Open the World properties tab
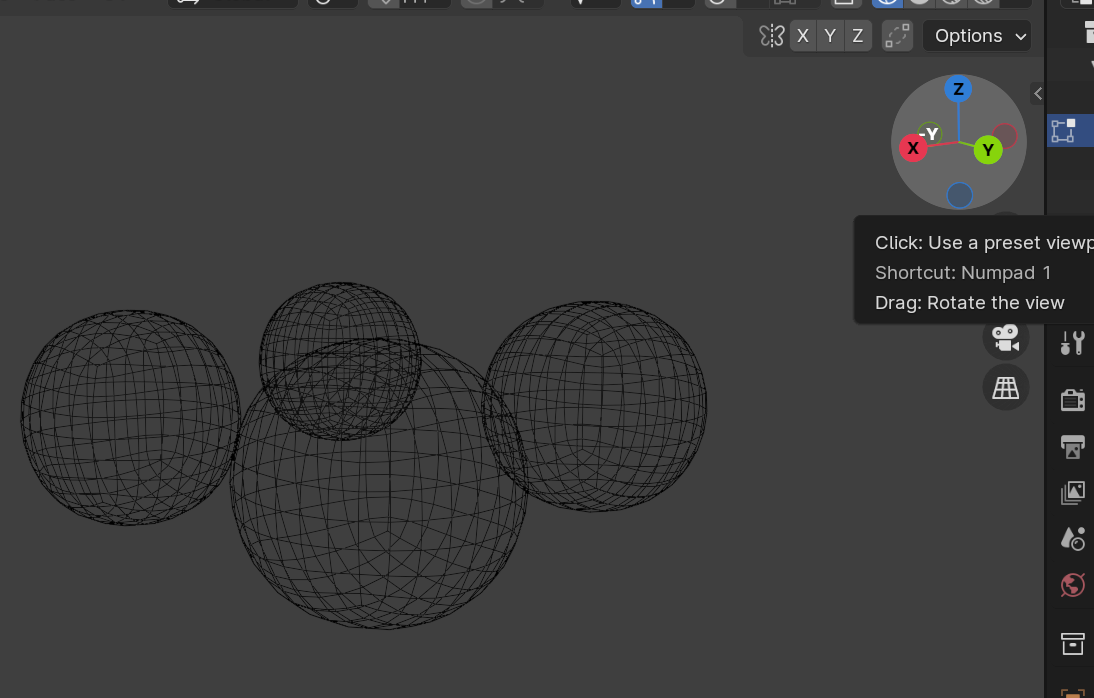The image size is (1094, 698). click(1072, 584)
